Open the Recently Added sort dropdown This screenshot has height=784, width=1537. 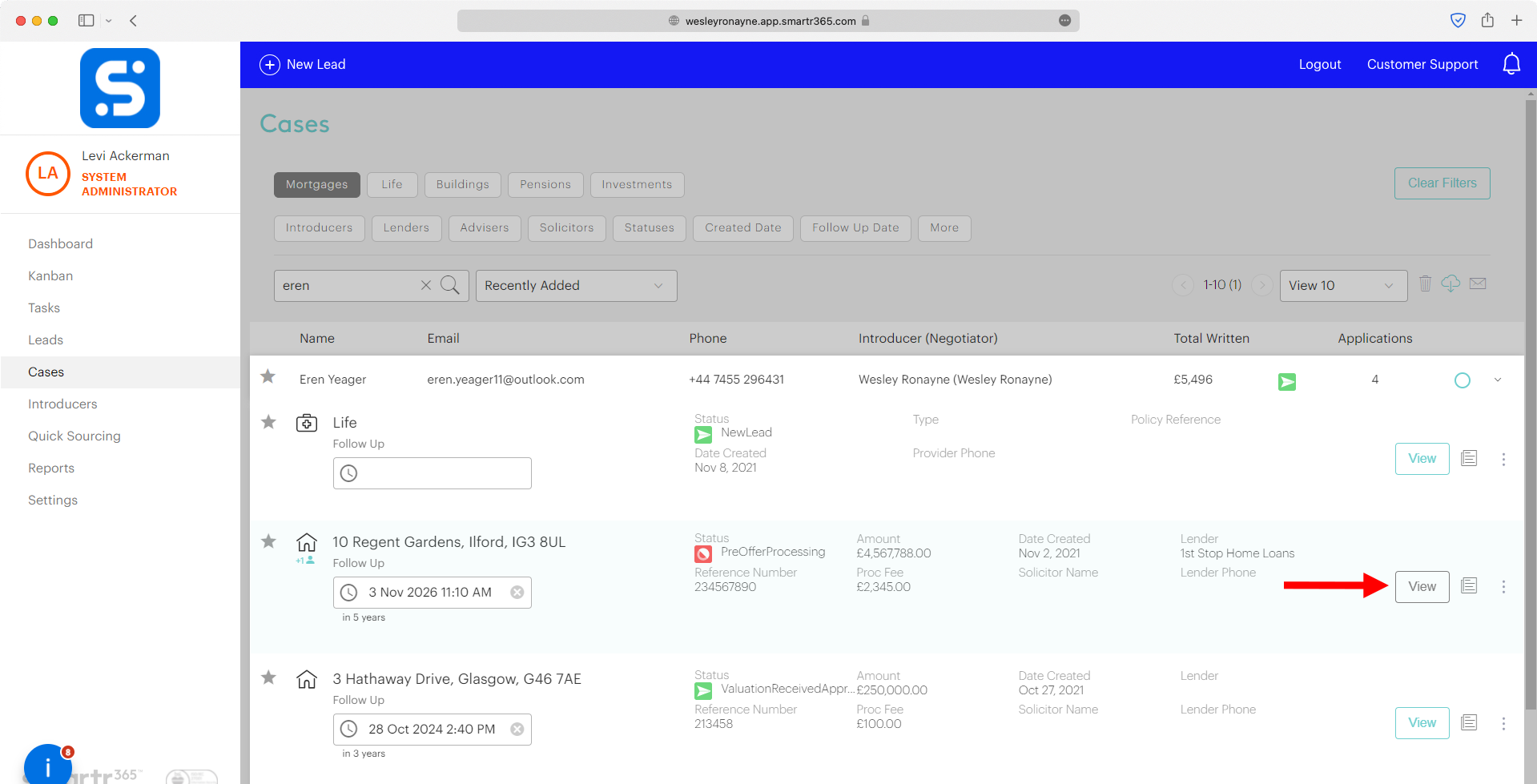tap(577, 285)
